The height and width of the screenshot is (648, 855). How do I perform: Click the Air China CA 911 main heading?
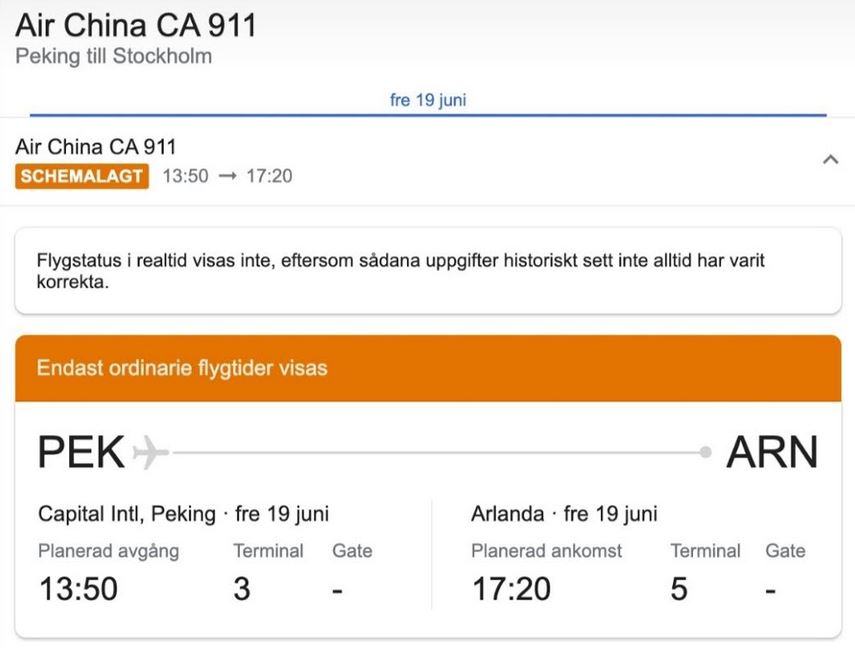coord(136,25)
